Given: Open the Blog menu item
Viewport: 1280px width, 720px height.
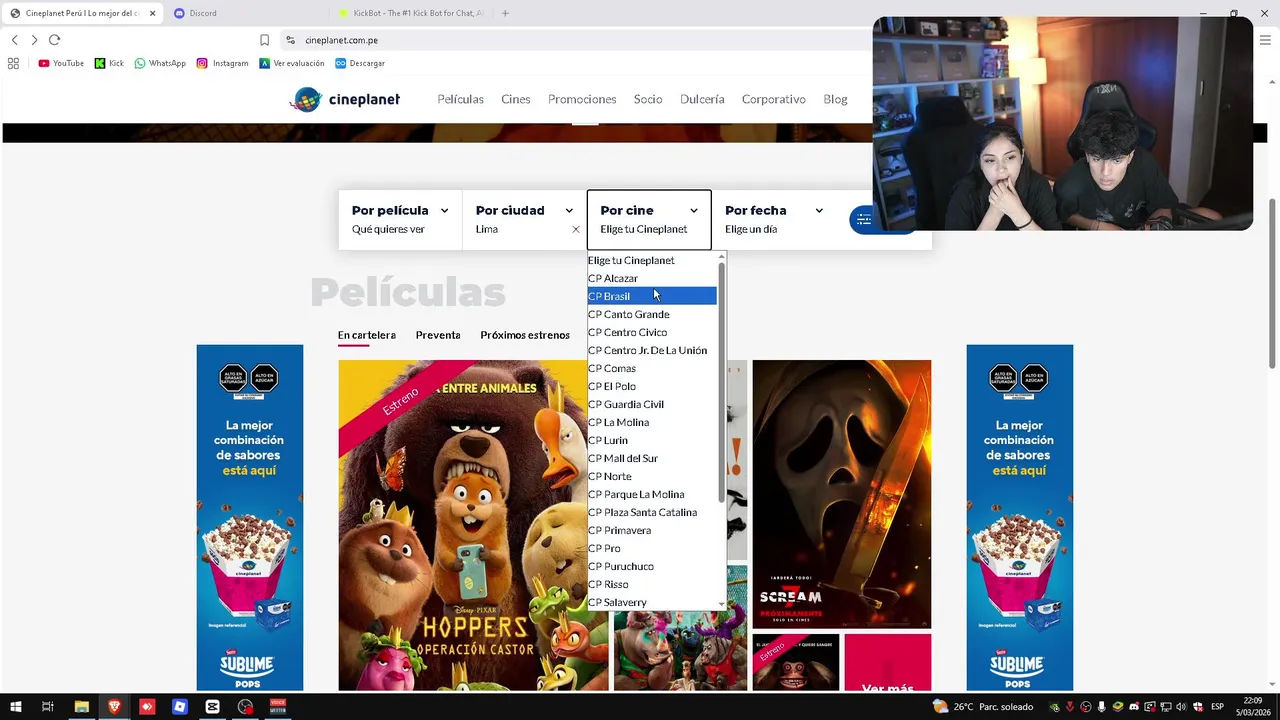Looking at the screenshot, I should point(835,99).
